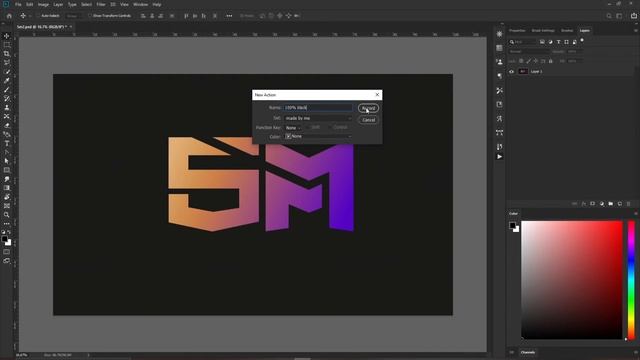Switch to the Brush Settings tab
The image size is (640, 360).
tap(543, 31)
